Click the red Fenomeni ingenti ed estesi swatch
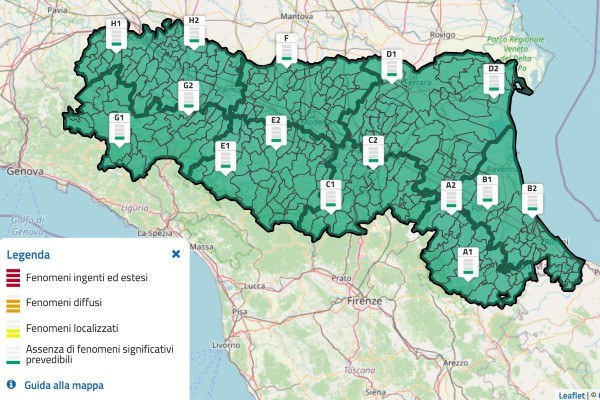The height and width of the screenshot is (400, 600). click(12, 278)
